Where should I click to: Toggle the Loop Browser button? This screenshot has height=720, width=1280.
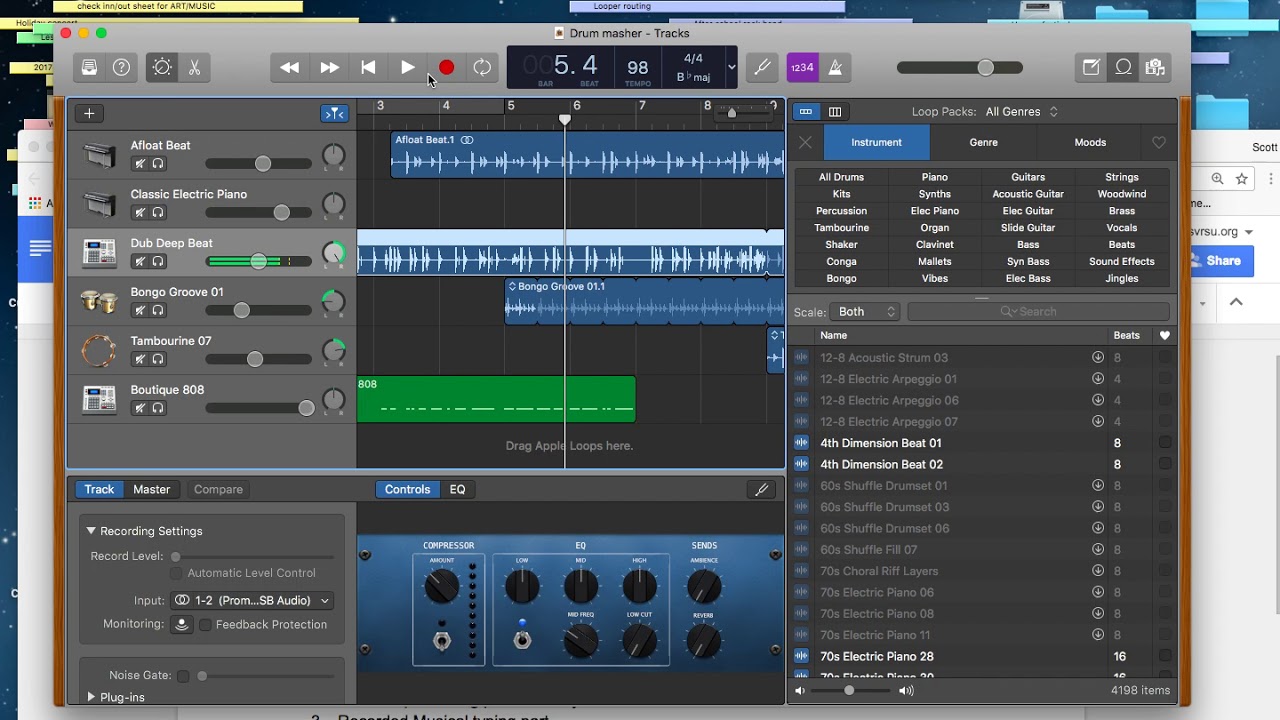1123,67
